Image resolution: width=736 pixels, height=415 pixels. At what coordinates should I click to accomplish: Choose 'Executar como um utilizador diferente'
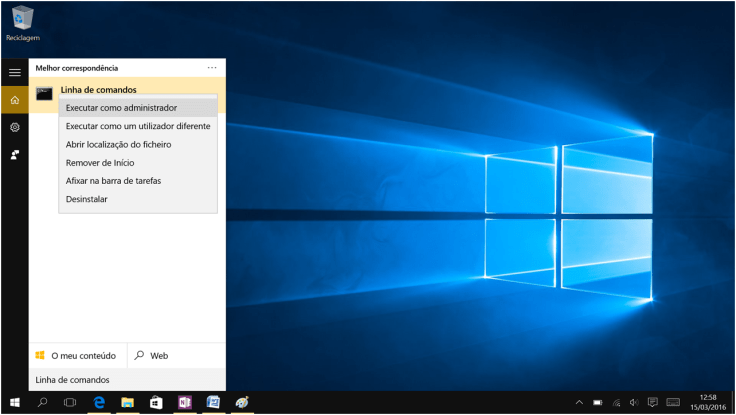(x=137, y=126)
